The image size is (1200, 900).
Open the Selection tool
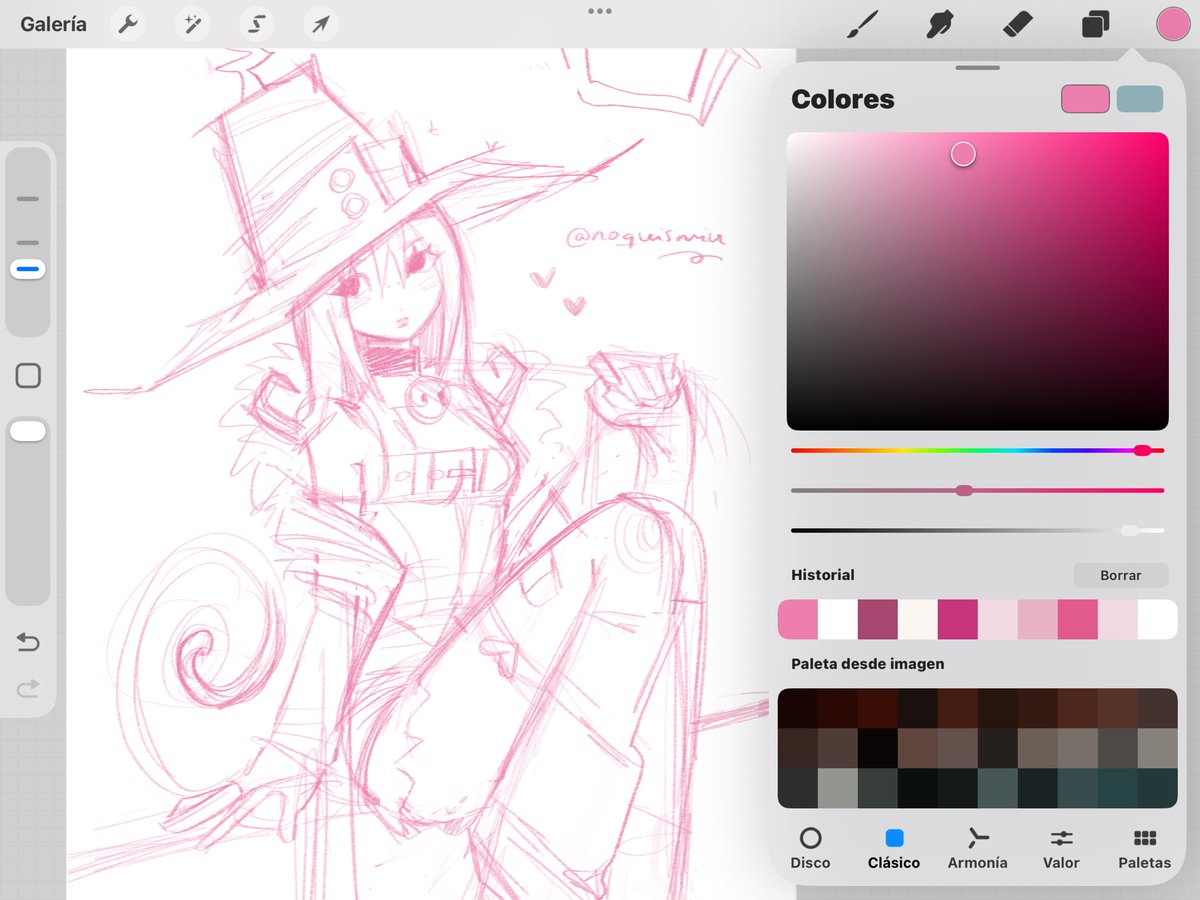(256, 24)
